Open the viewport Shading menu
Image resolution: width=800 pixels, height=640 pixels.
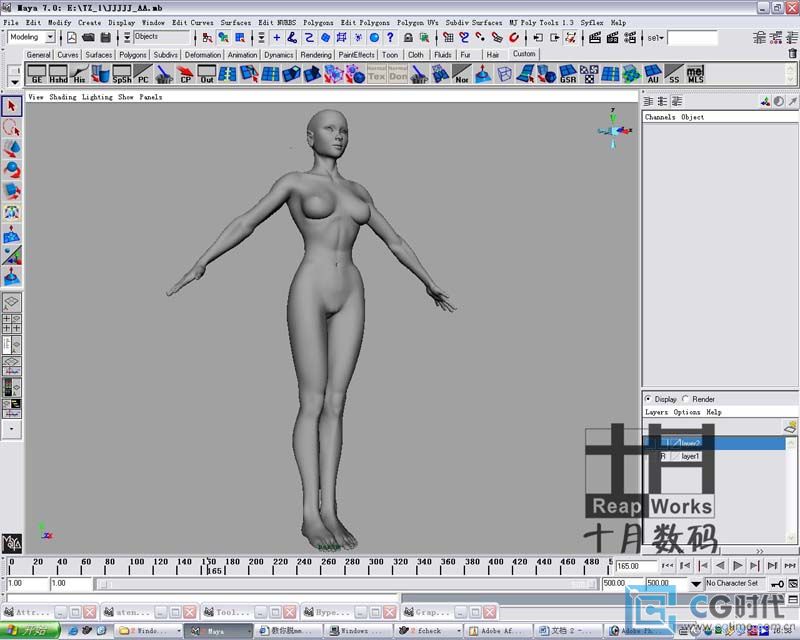click(x=63, y=97)
